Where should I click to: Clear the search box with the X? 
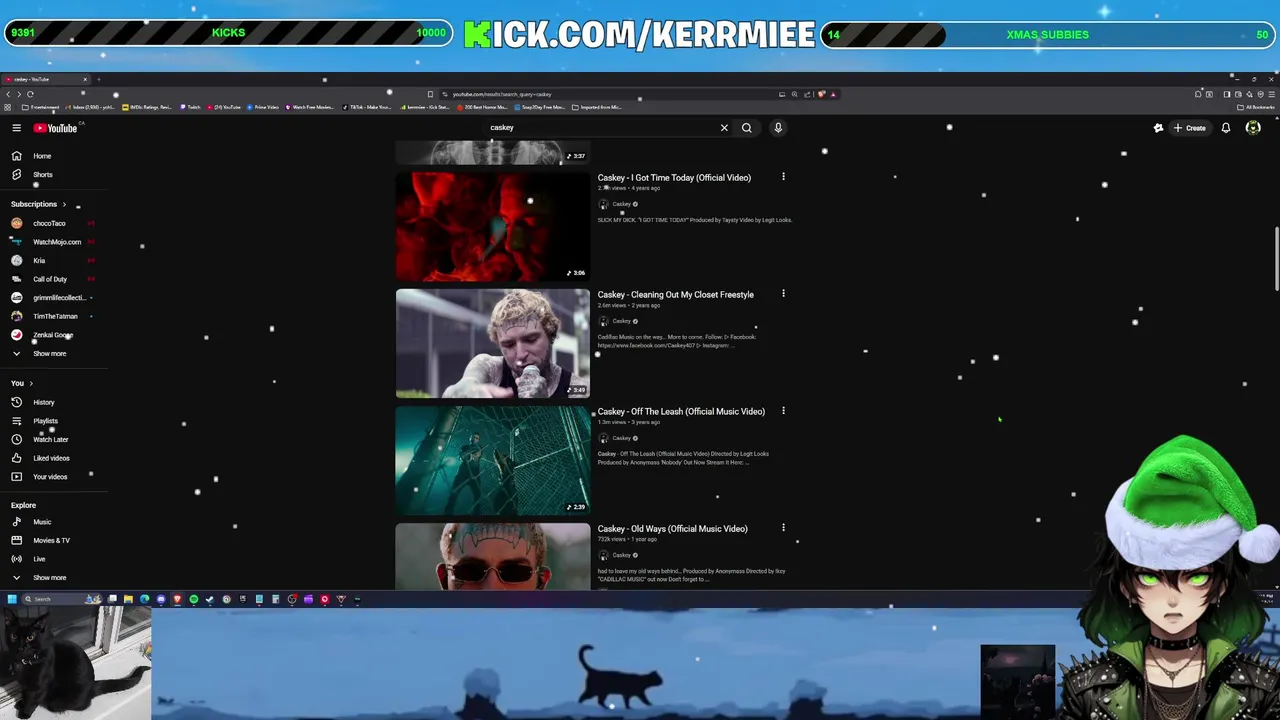pos(724,128)
